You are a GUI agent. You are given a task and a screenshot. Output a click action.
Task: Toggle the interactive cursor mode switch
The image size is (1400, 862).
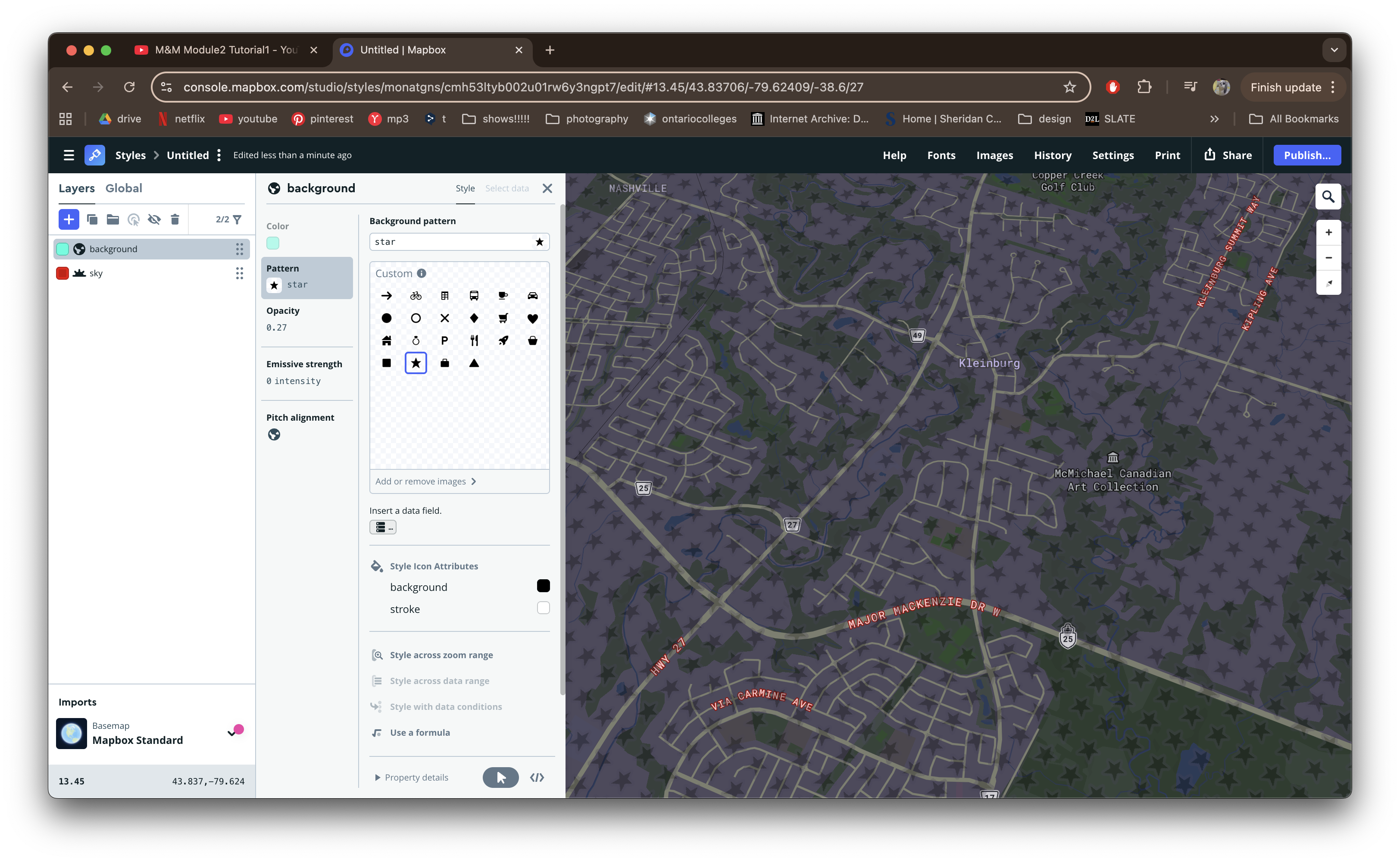tap(500, 777)
